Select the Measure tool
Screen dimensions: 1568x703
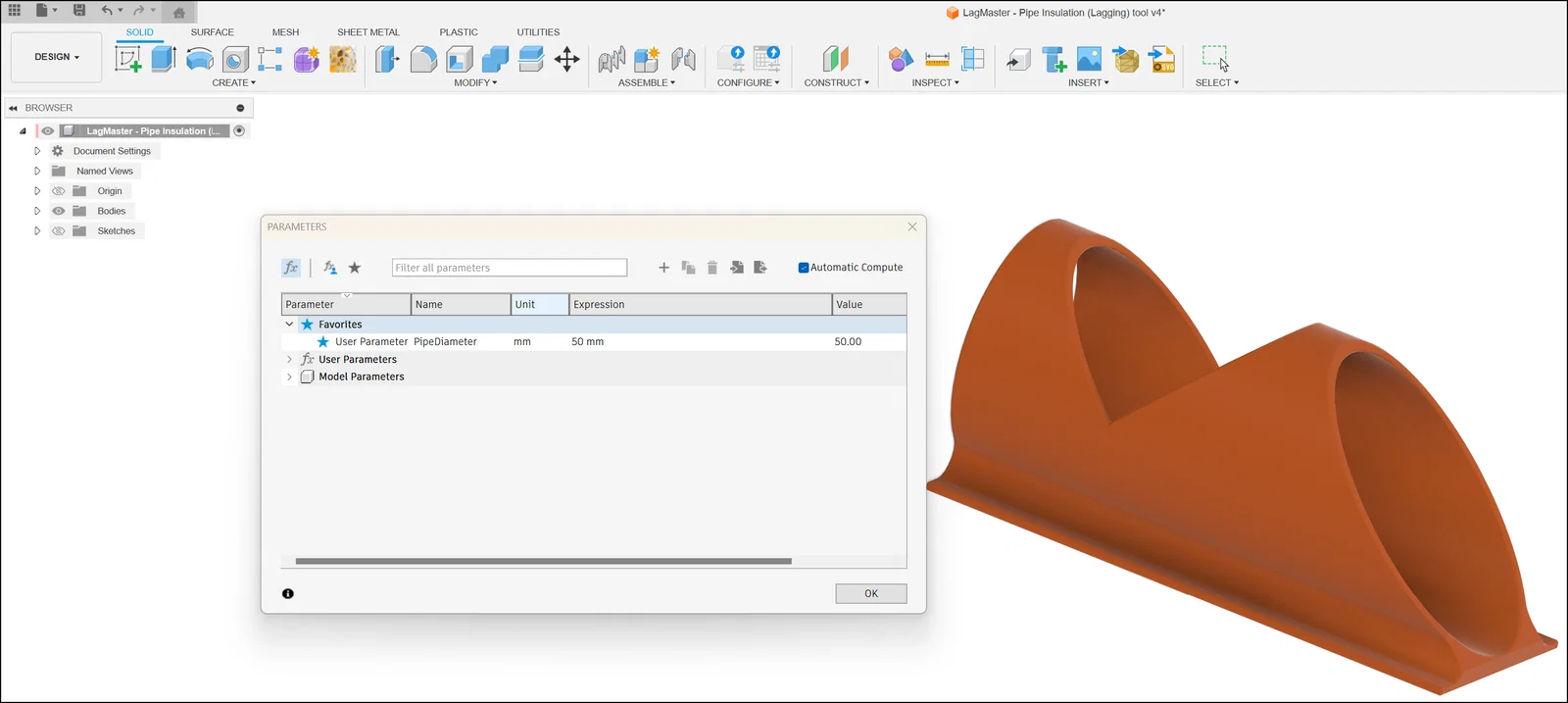pos(937,59)
